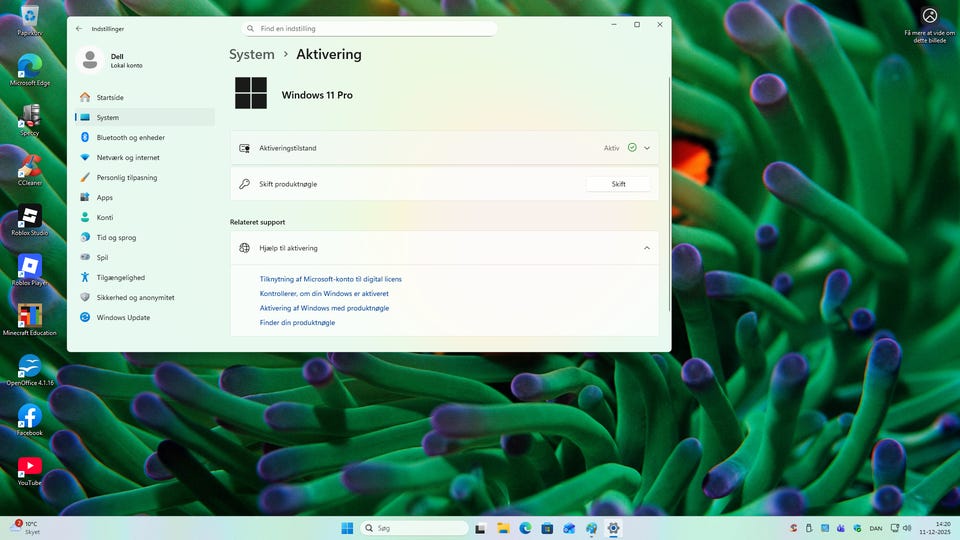This screenshot has height=540, width=960.
Task: Open Tilknytning af Microsoft-konto link
Action: click(330, 279)
